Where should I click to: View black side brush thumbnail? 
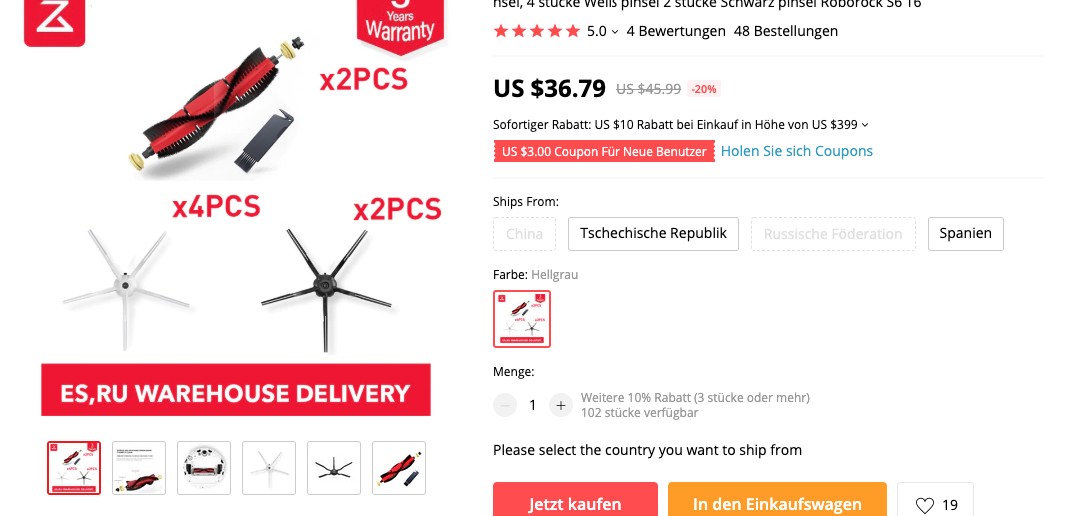pos(334,468)
